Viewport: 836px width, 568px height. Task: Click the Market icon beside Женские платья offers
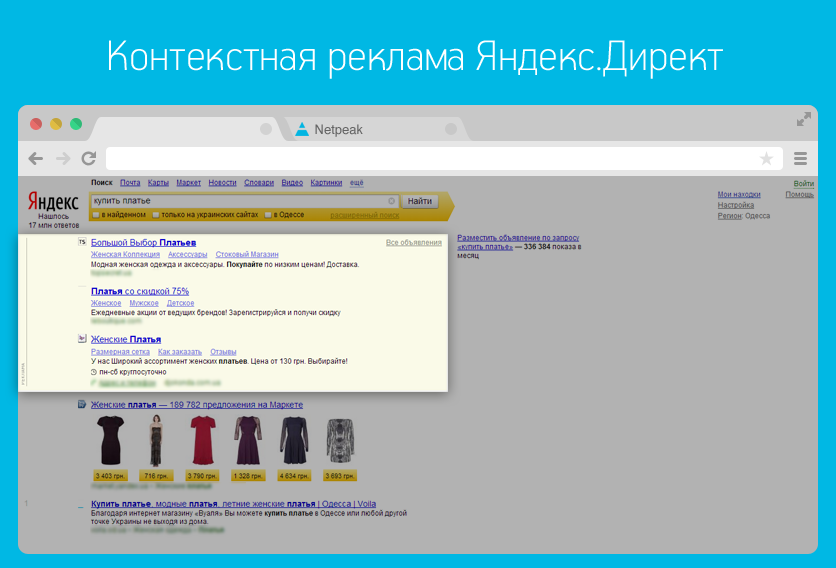click(82, 404)
